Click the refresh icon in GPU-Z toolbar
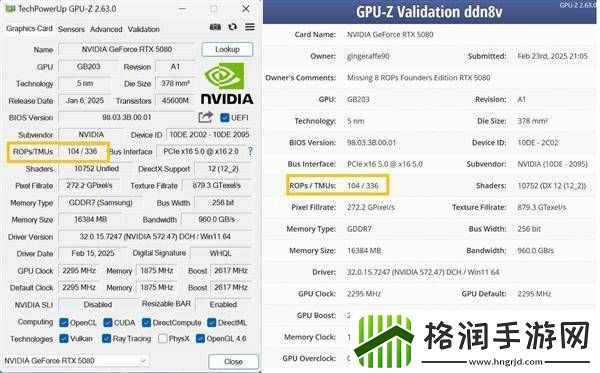This screenshot has height=373, width=600. (x=232, y=27)
